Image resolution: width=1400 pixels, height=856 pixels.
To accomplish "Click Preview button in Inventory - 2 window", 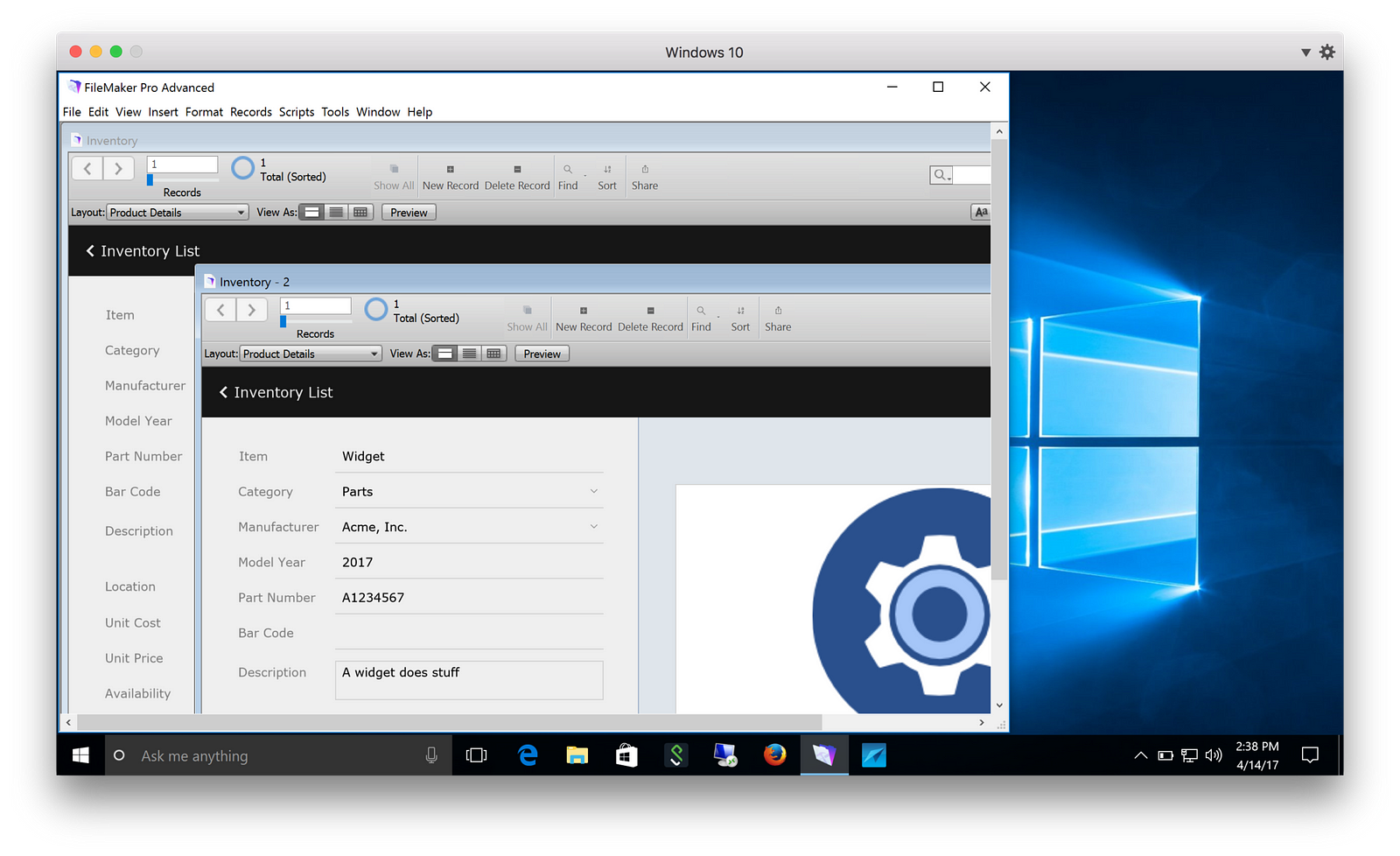I will pyautogui.click(x=542, y=354).
